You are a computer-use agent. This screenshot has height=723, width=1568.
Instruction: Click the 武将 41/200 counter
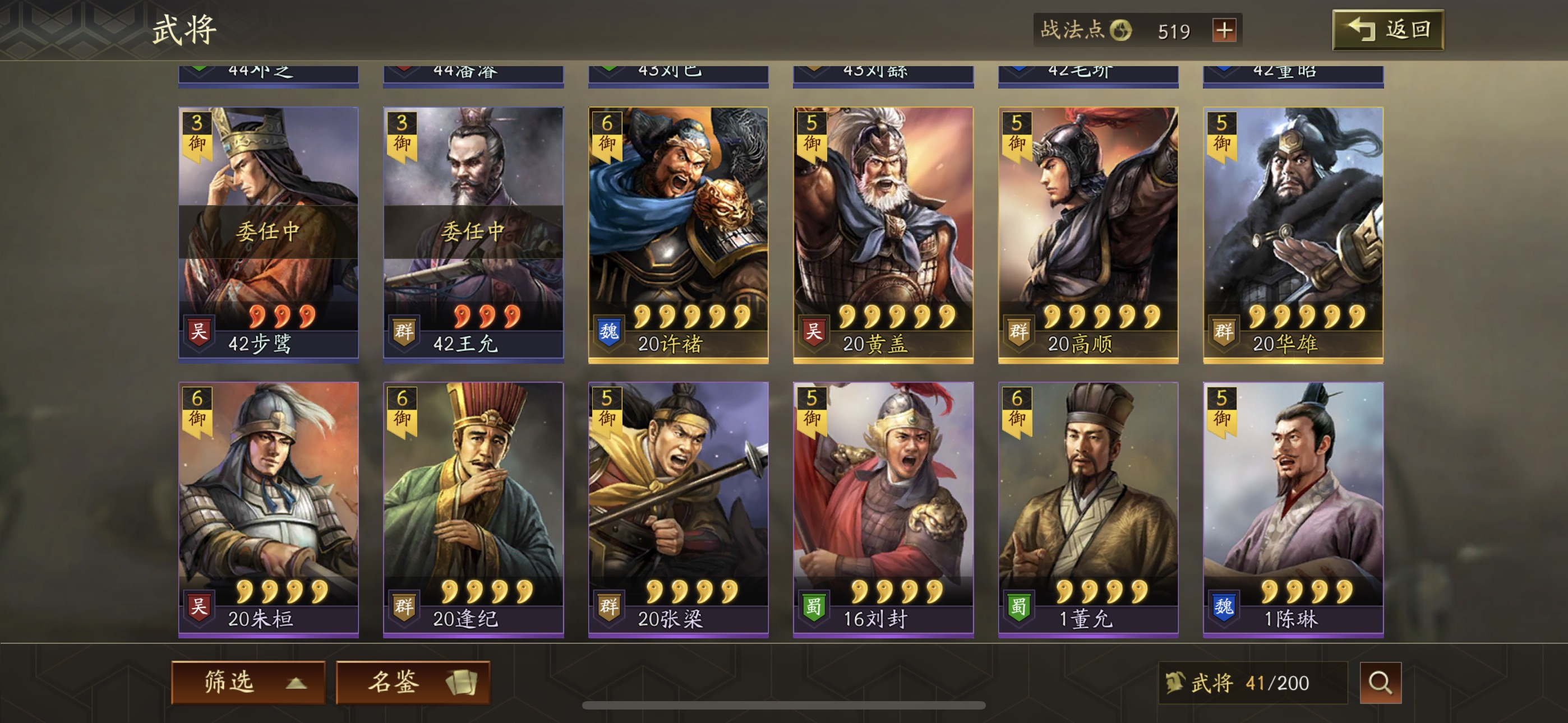[x=1239, y=683]
